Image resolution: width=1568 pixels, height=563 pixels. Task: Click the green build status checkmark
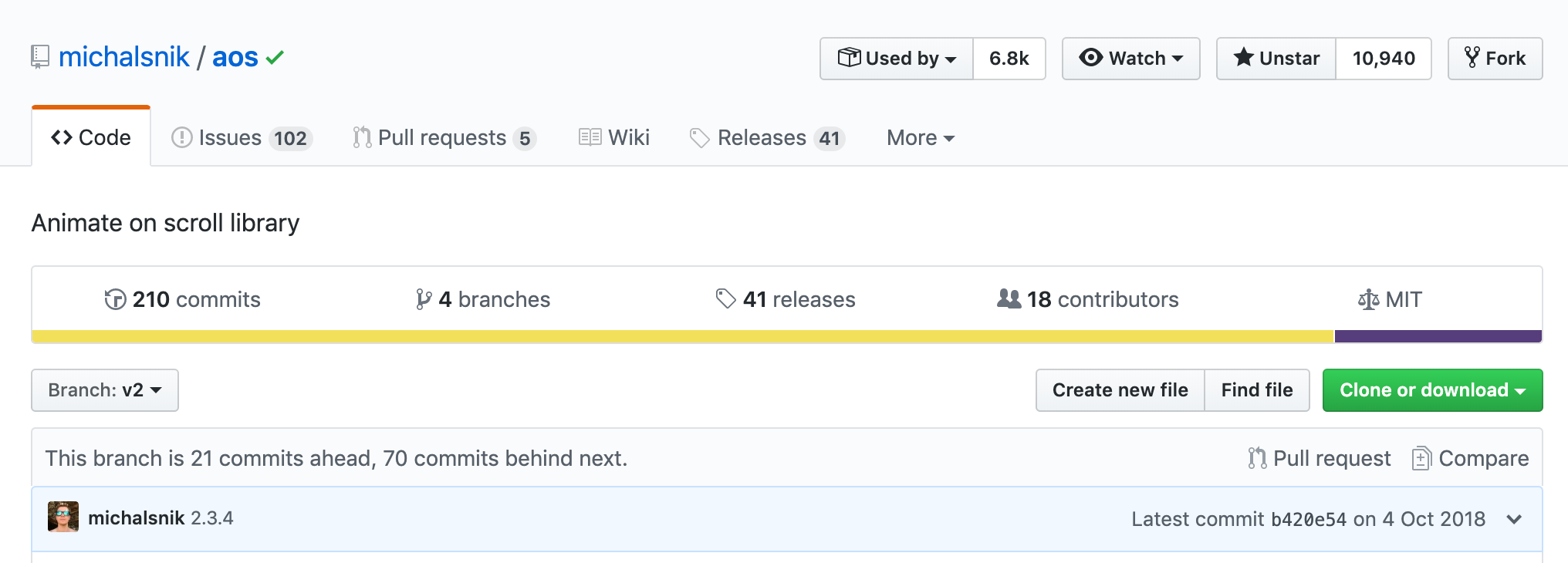(275, 58)
